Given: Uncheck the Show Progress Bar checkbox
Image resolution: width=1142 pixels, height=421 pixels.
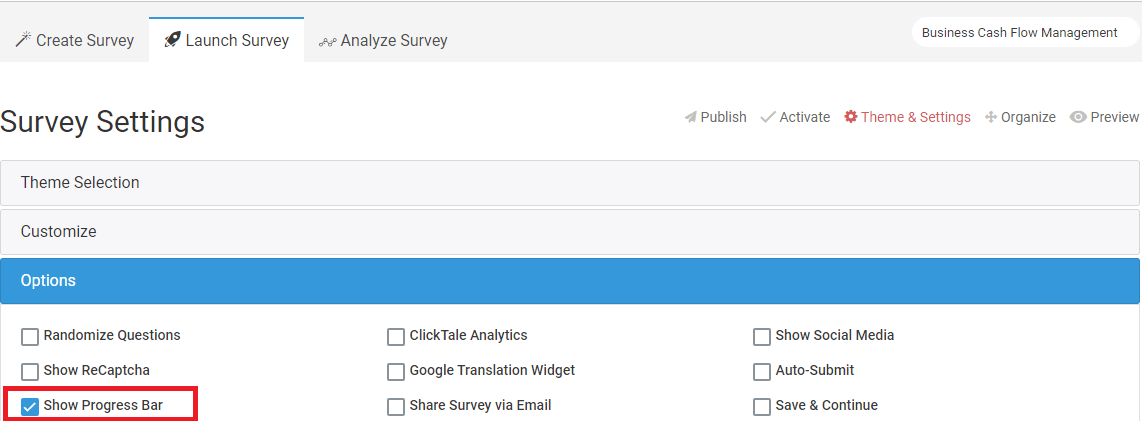Looking at the screenshot, I should (x=30, y=406).
